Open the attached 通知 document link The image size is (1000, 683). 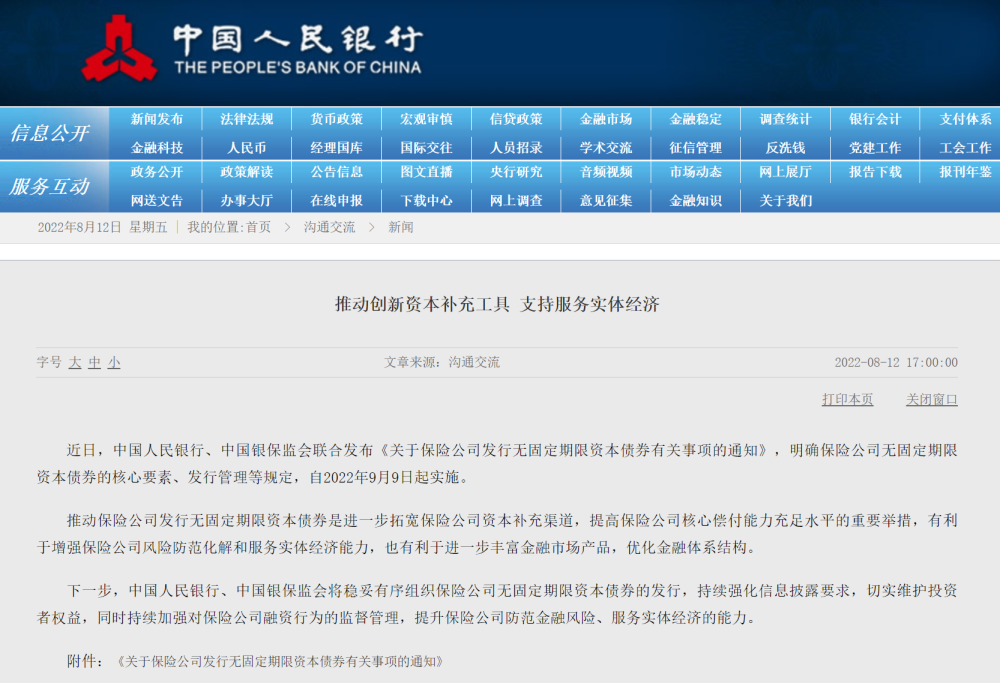click(x=280, y=662)
